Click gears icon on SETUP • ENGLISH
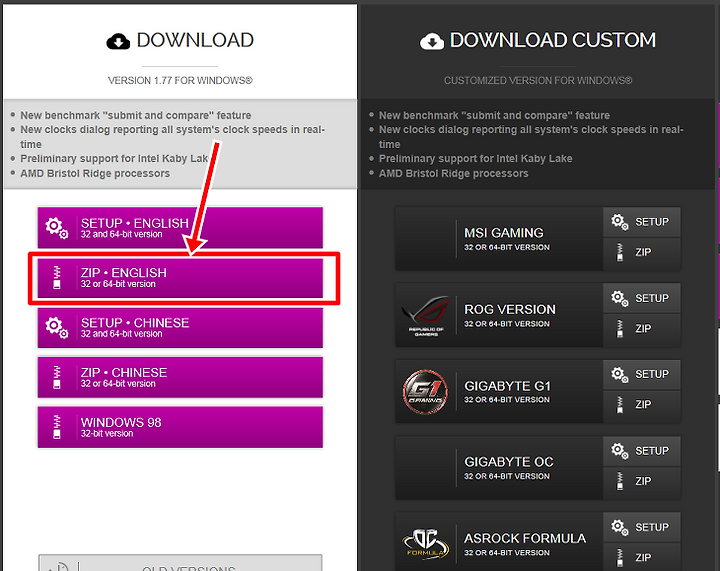Image resolution: width=720 pixels, height=571 pixels. point(56,228)
